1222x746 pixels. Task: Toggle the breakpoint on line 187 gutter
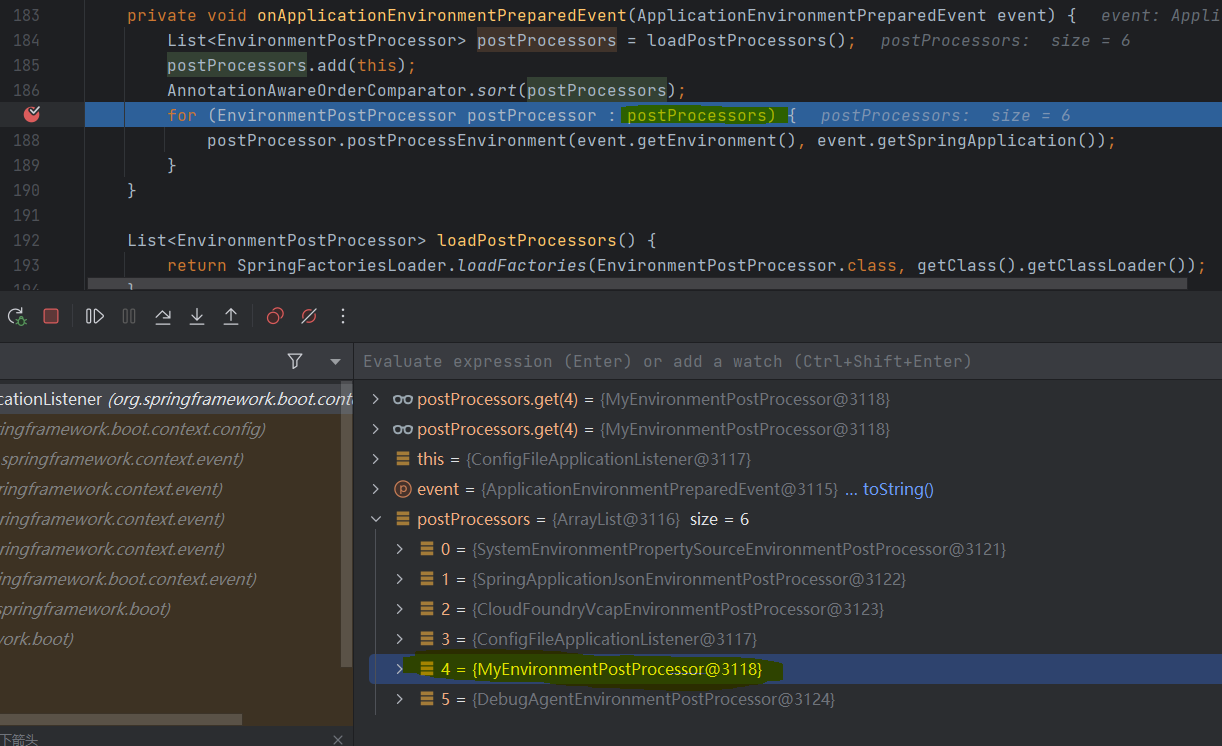pyautogui.click(x=30, y=114)
